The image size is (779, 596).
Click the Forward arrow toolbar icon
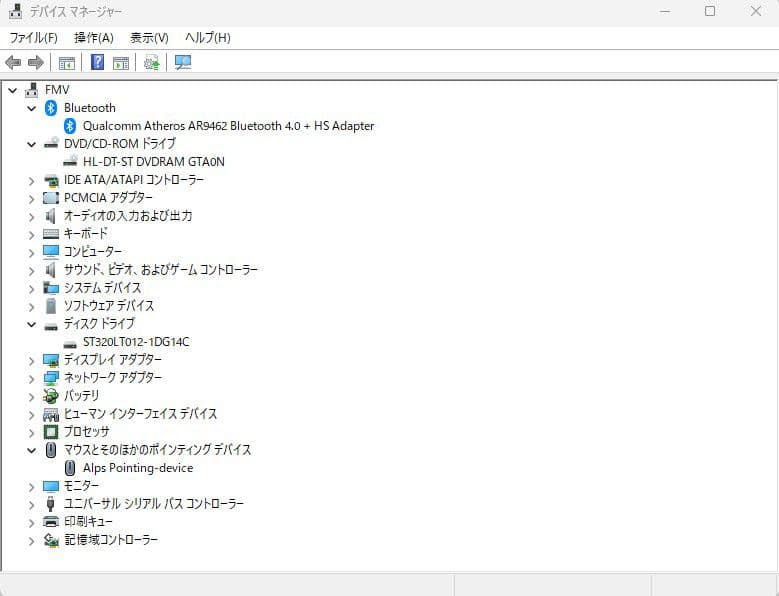[x=36, y=63]
